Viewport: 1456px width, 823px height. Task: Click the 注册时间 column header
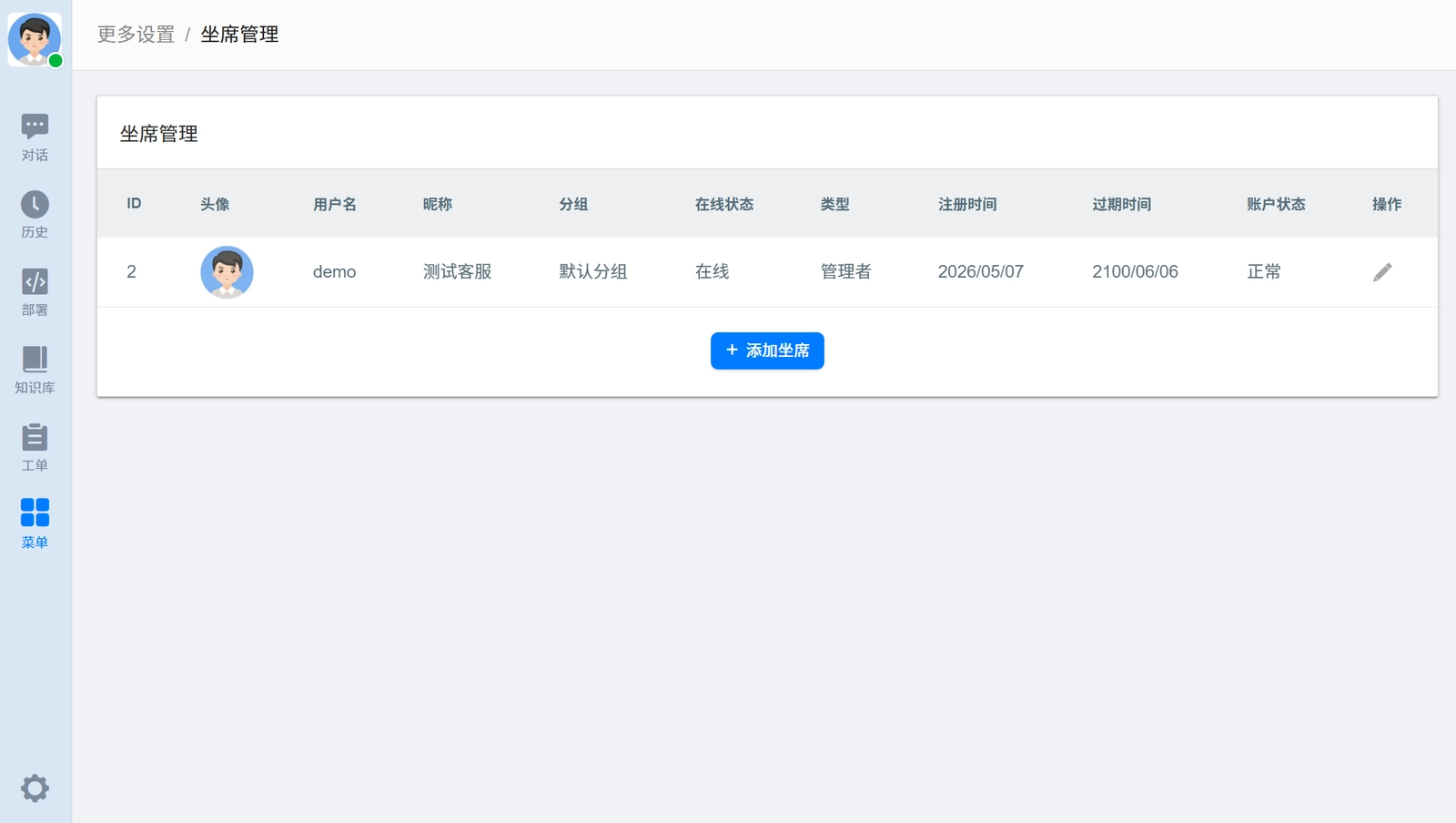(x=967, y=204)
